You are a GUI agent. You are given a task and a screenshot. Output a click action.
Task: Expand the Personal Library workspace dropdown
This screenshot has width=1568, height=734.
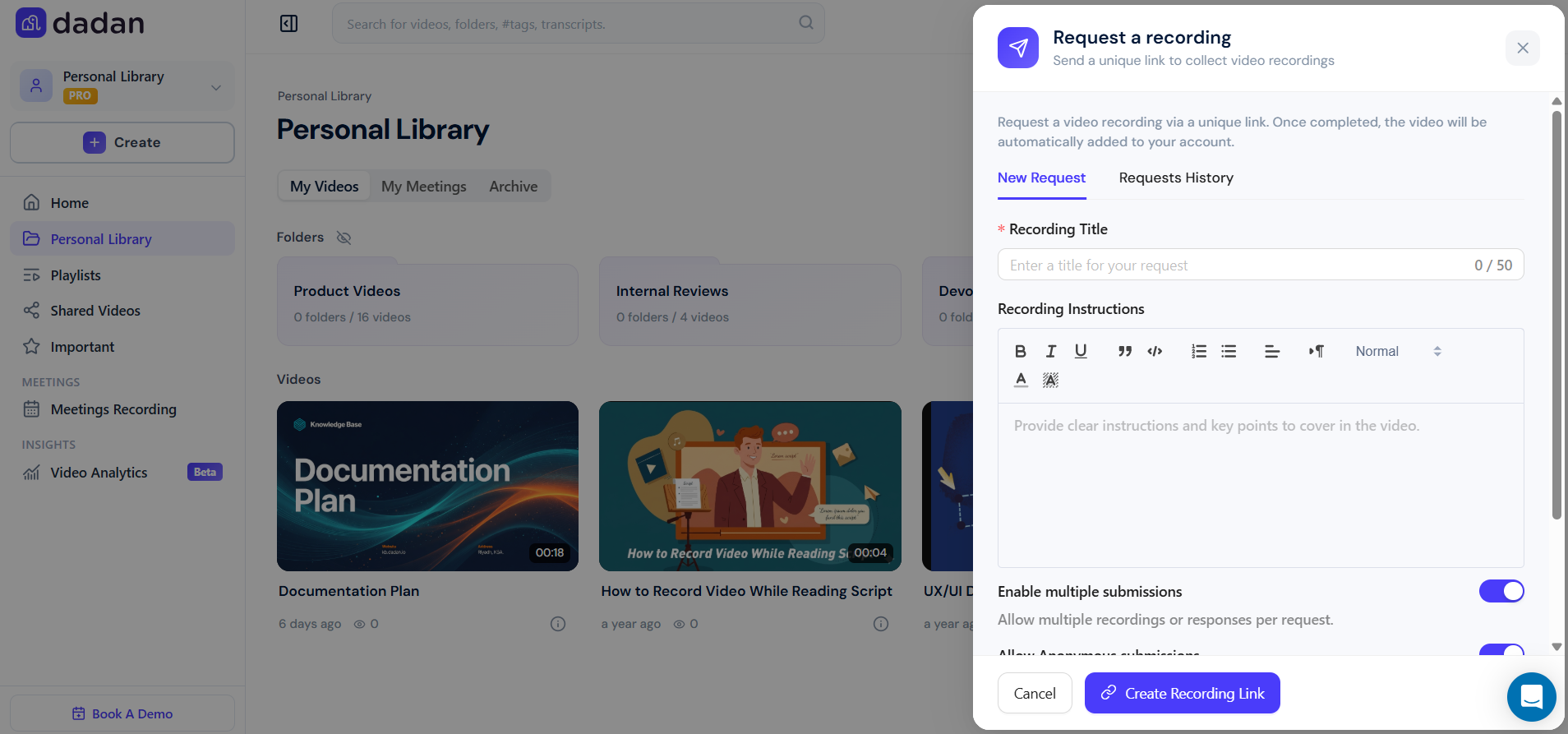(x=216, y=87)
